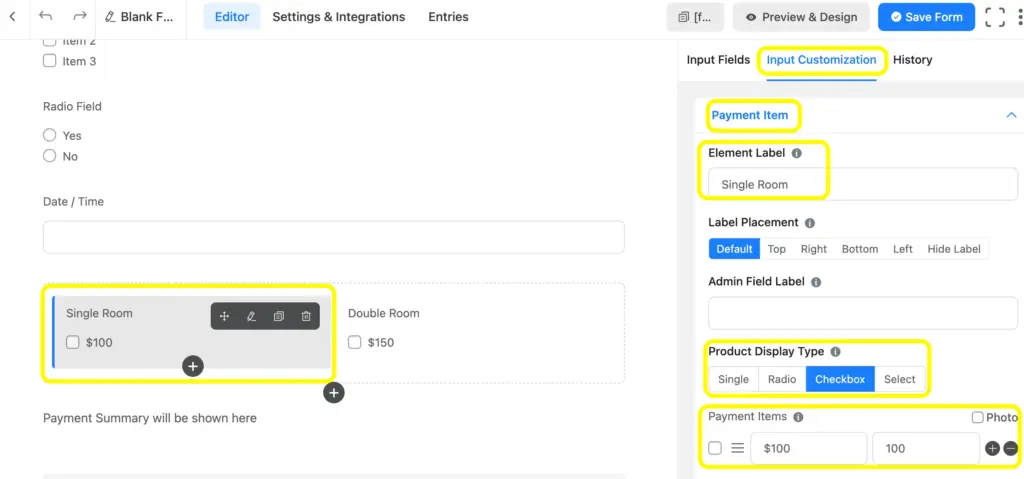Save the form
Image resolution: width=1024 pixels, height=479 pixels.
pos(926,17)
